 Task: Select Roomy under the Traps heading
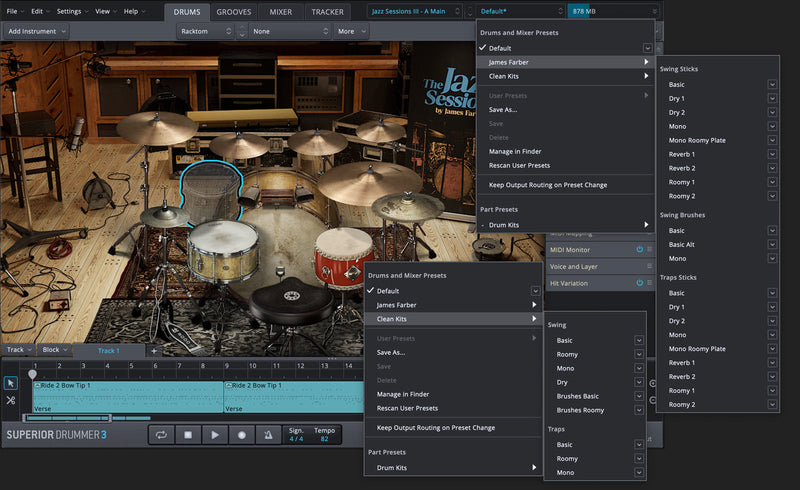[x=567, y=458]
